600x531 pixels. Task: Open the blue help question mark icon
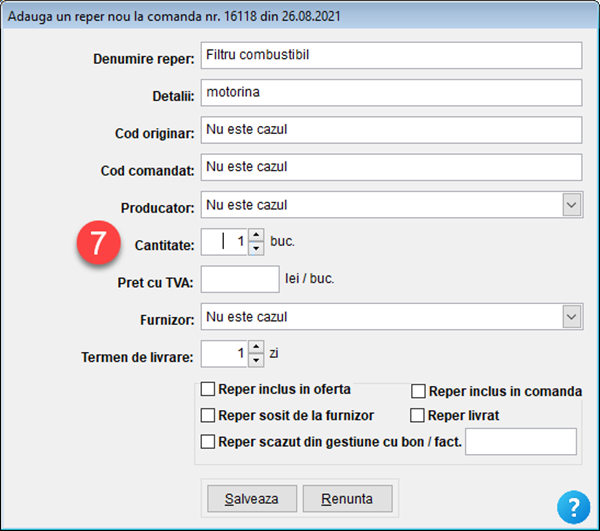573,507
